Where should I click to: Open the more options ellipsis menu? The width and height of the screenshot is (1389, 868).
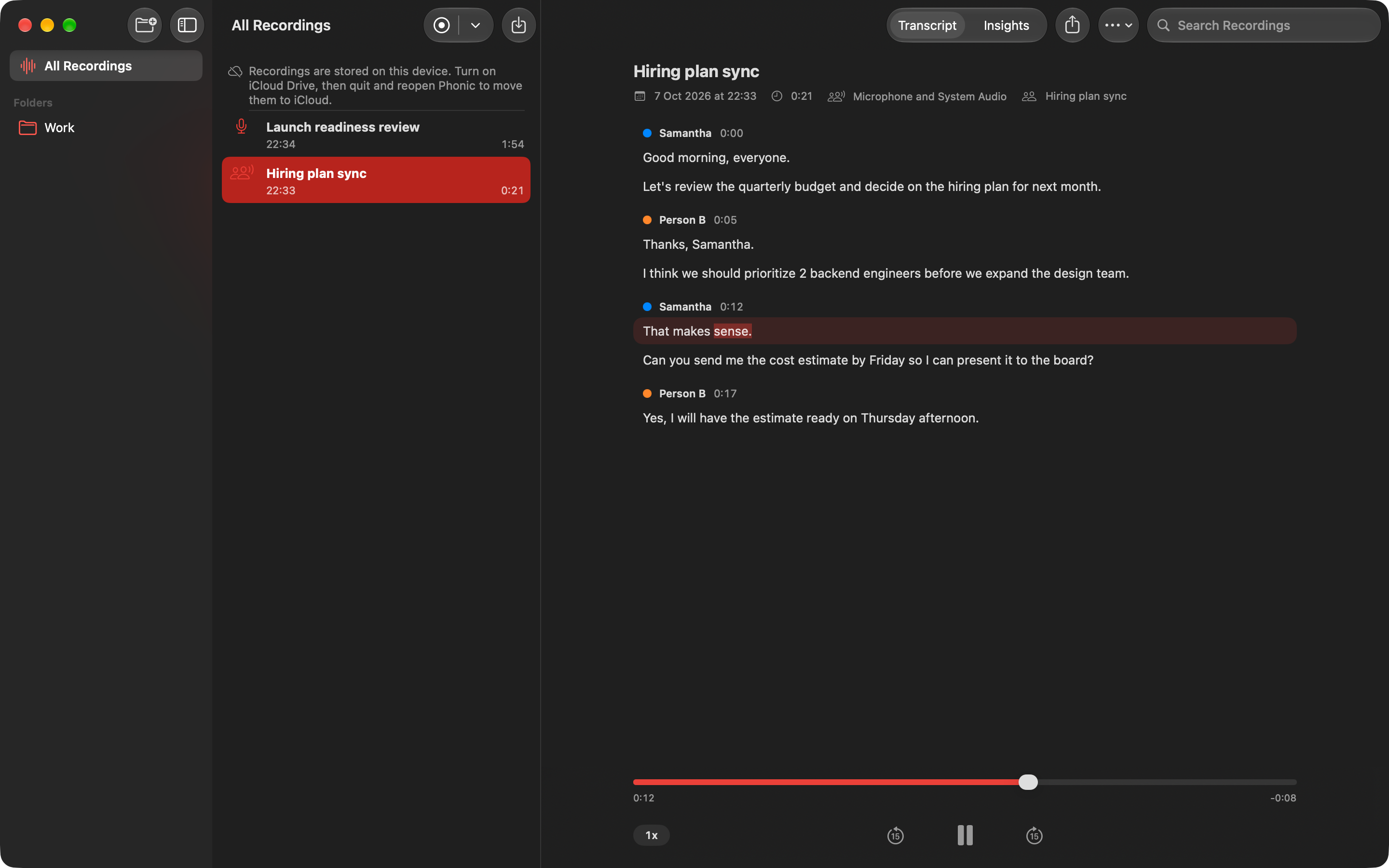click(1118, 25)
